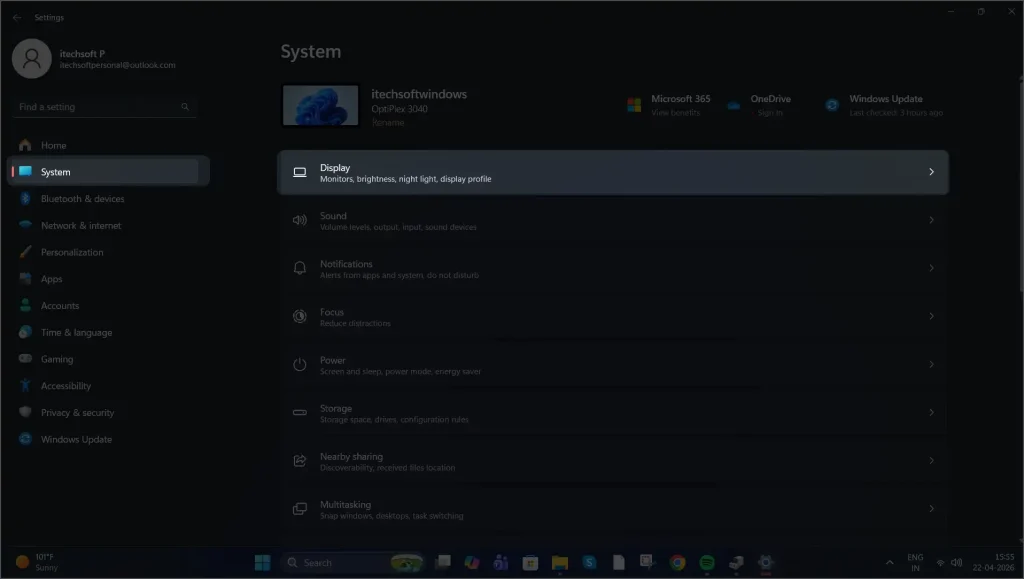This screenshot has height=579, width=1024.
Task: Click the Notifications bell icon
Action: pos(299,268)
